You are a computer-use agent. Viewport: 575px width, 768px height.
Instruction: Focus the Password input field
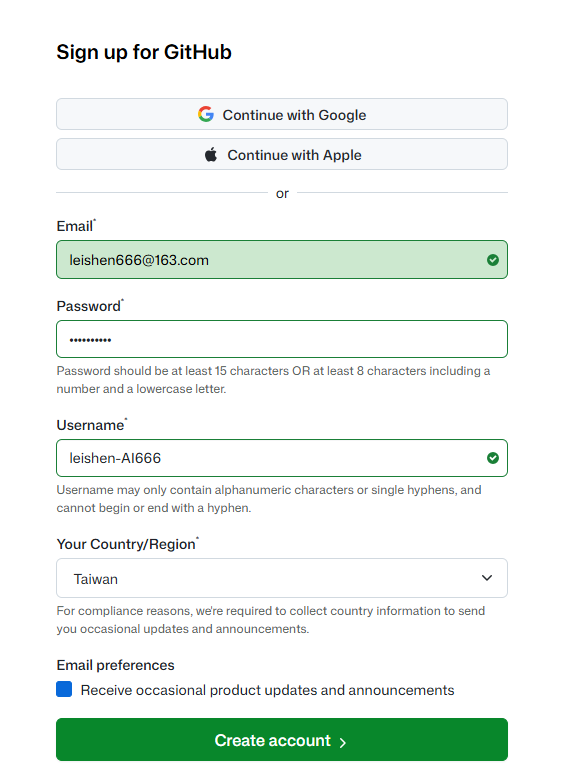[x=282, y=339]
